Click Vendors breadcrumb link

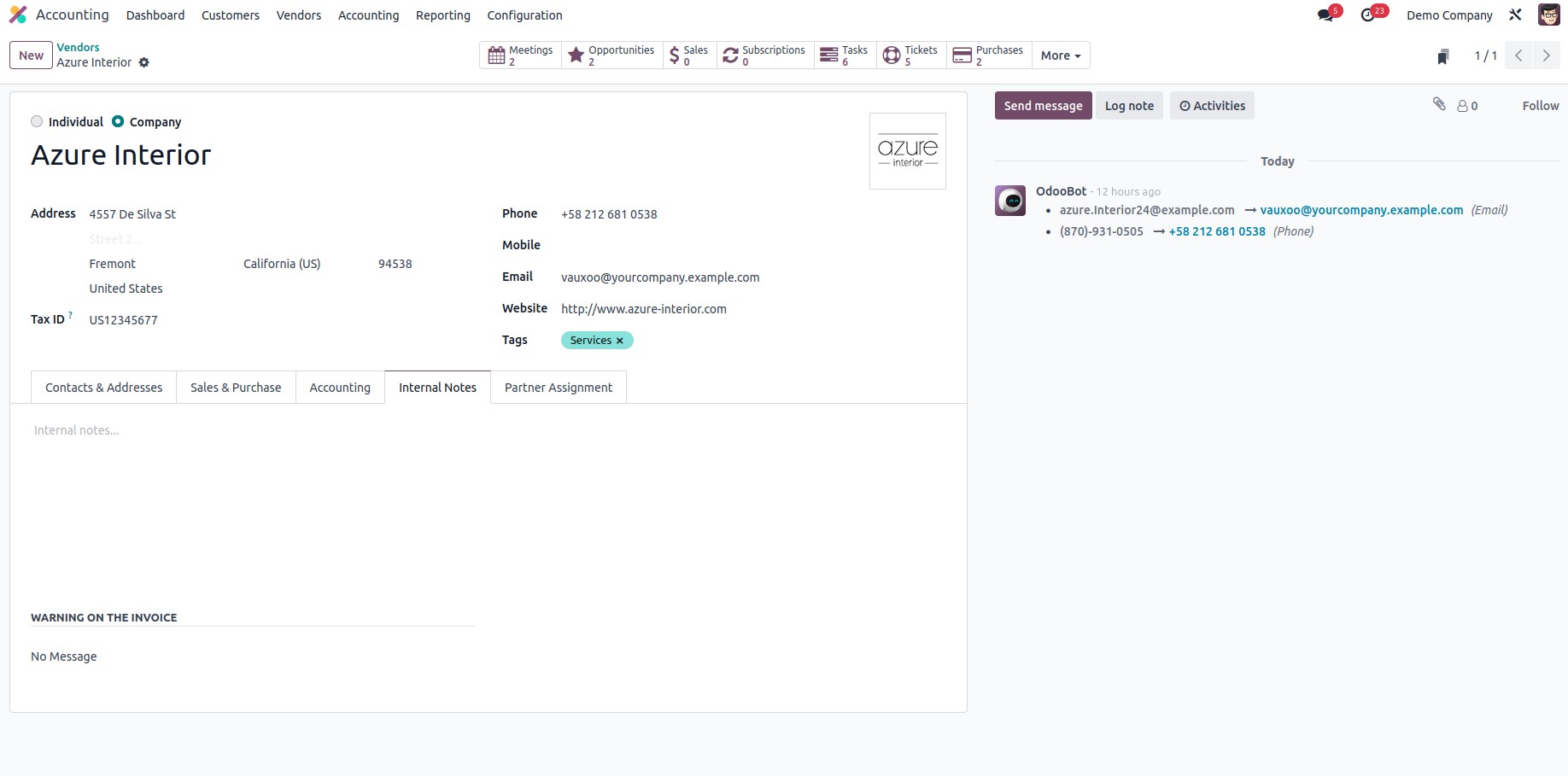78,48
